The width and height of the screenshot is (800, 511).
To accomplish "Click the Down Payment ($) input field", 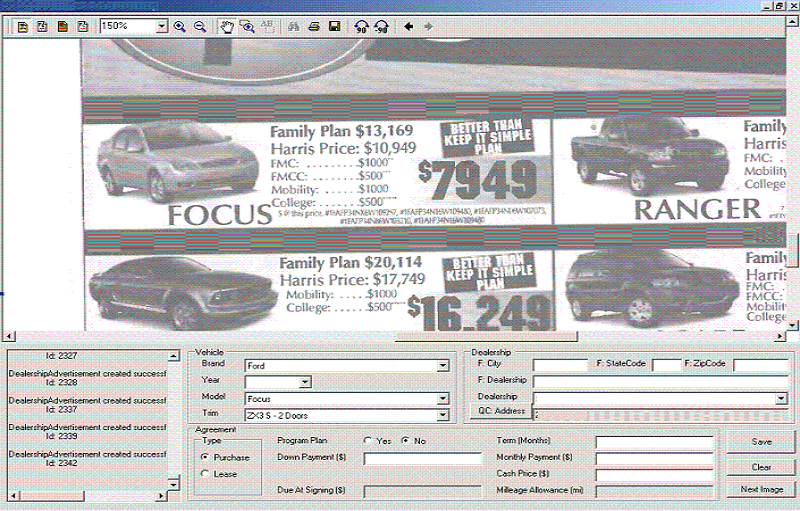I will [422, 459].
